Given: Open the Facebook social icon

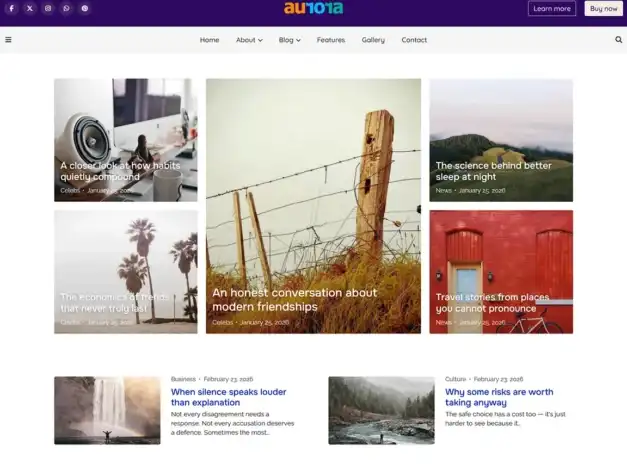Looking at the screenshot, I should tap(12, 8).
